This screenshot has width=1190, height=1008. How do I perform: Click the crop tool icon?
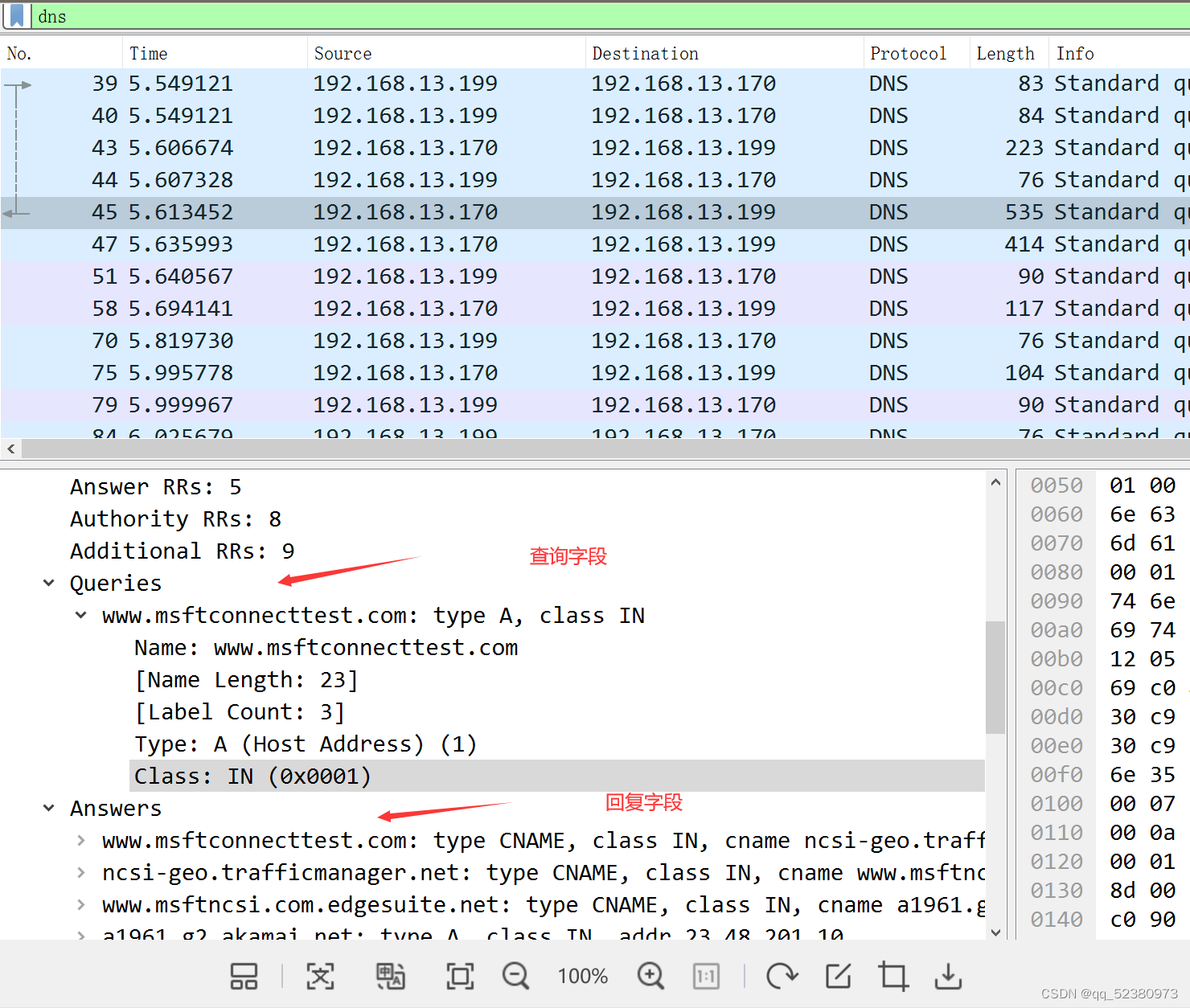point(893,977)
